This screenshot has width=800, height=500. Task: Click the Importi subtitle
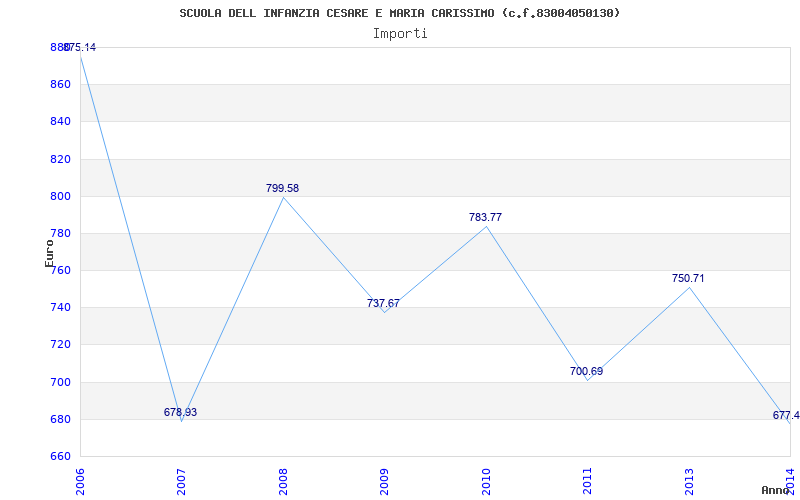400,34
